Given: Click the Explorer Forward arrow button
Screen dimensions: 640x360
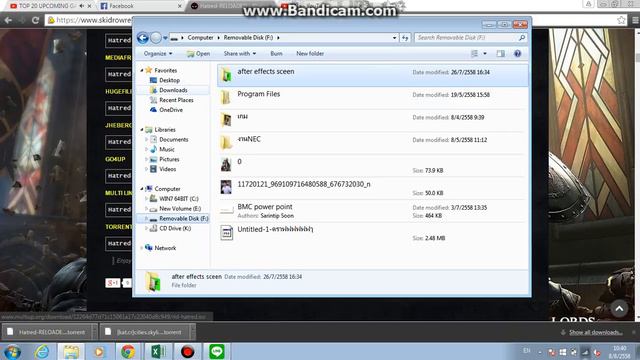Looking at the screenshot, I should coord(156,38).
